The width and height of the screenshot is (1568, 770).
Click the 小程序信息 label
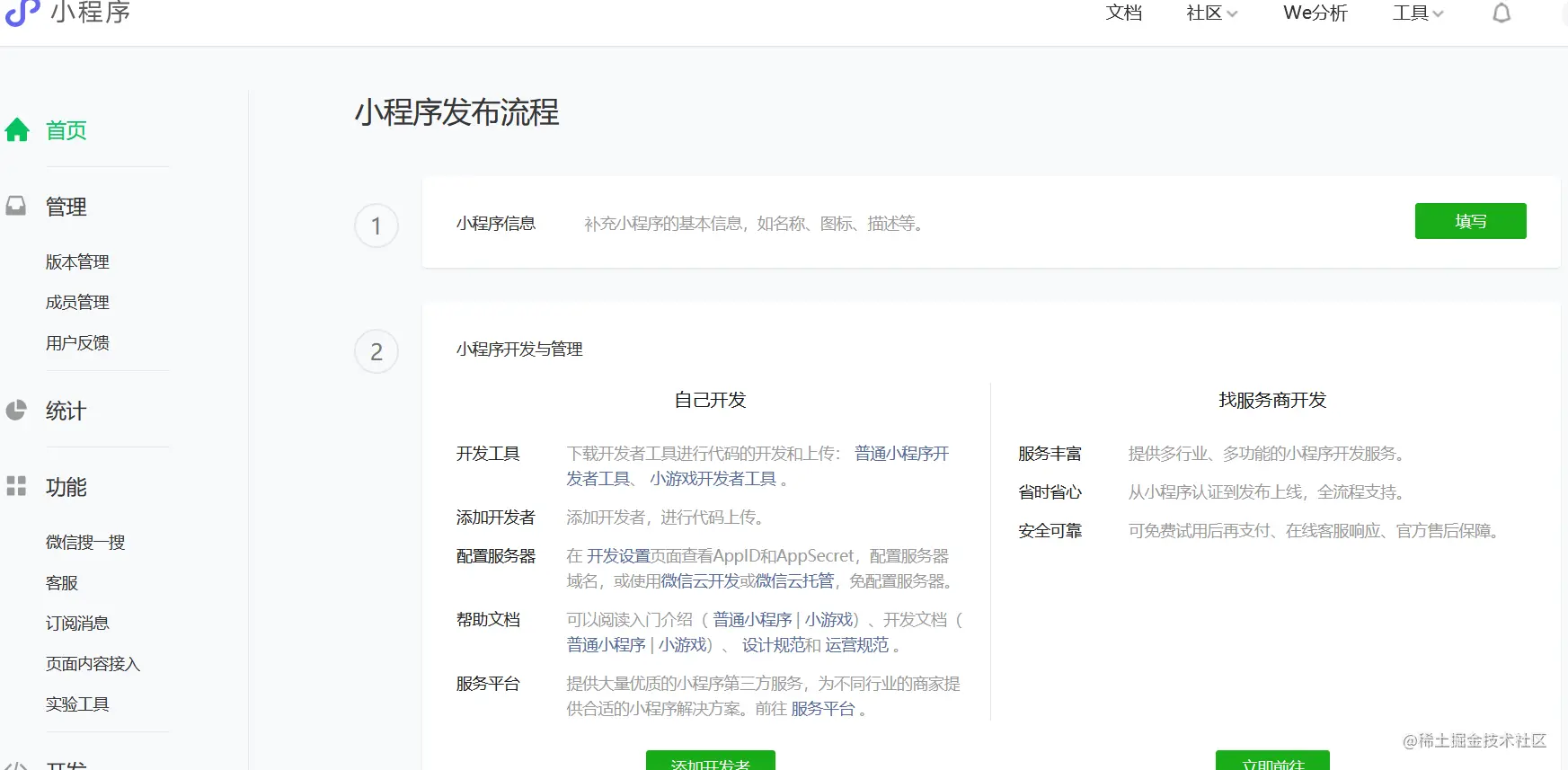(495, 224)
